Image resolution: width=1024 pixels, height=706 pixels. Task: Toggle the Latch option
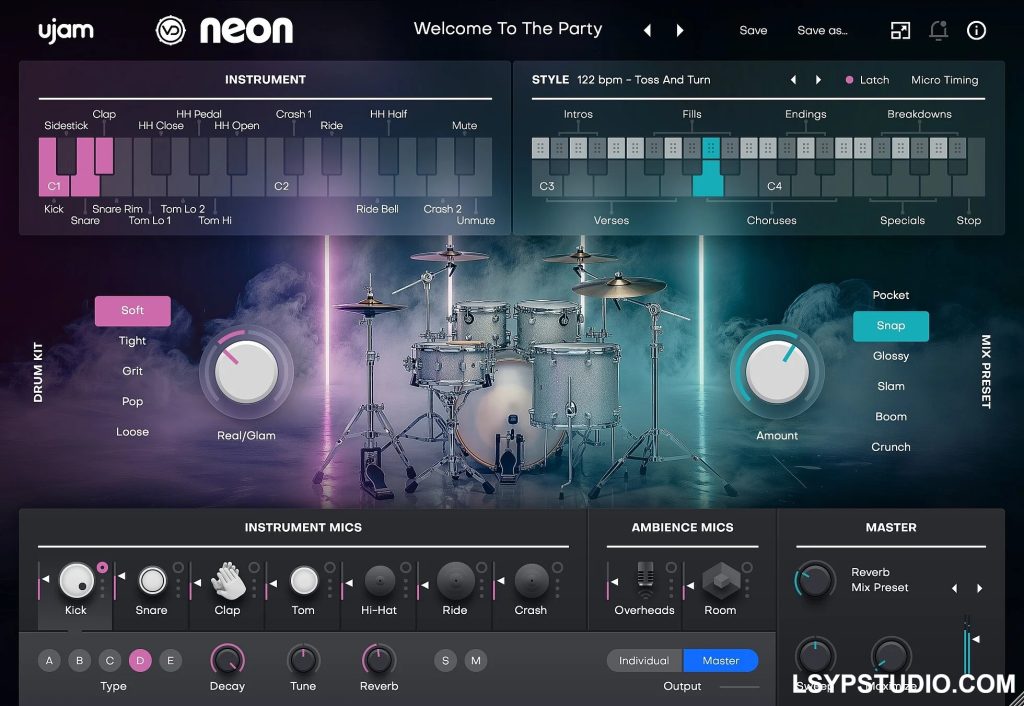(x=867, y=80)
